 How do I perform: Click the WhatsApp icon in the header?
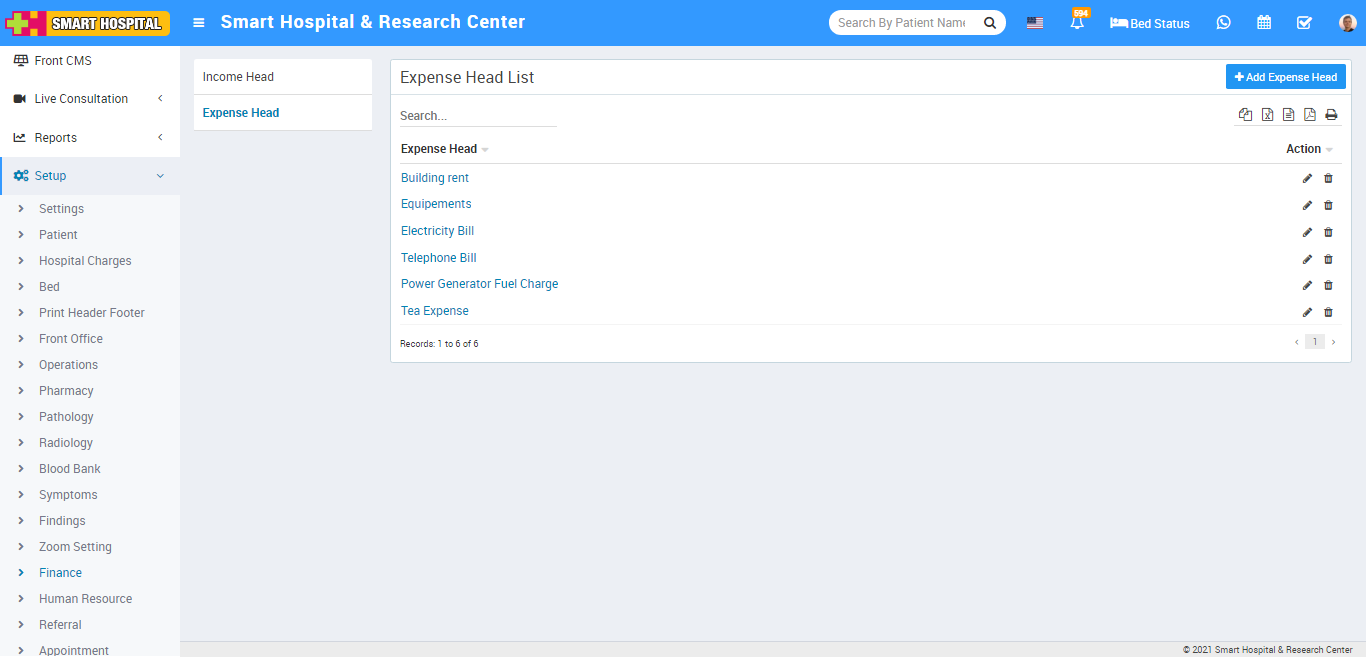[x=1223, y=23]
